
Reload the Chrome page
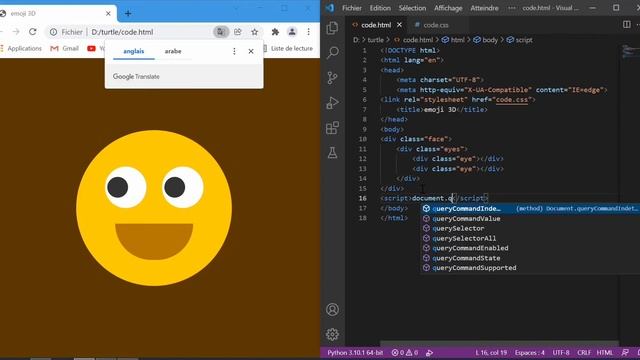point(33,31)
